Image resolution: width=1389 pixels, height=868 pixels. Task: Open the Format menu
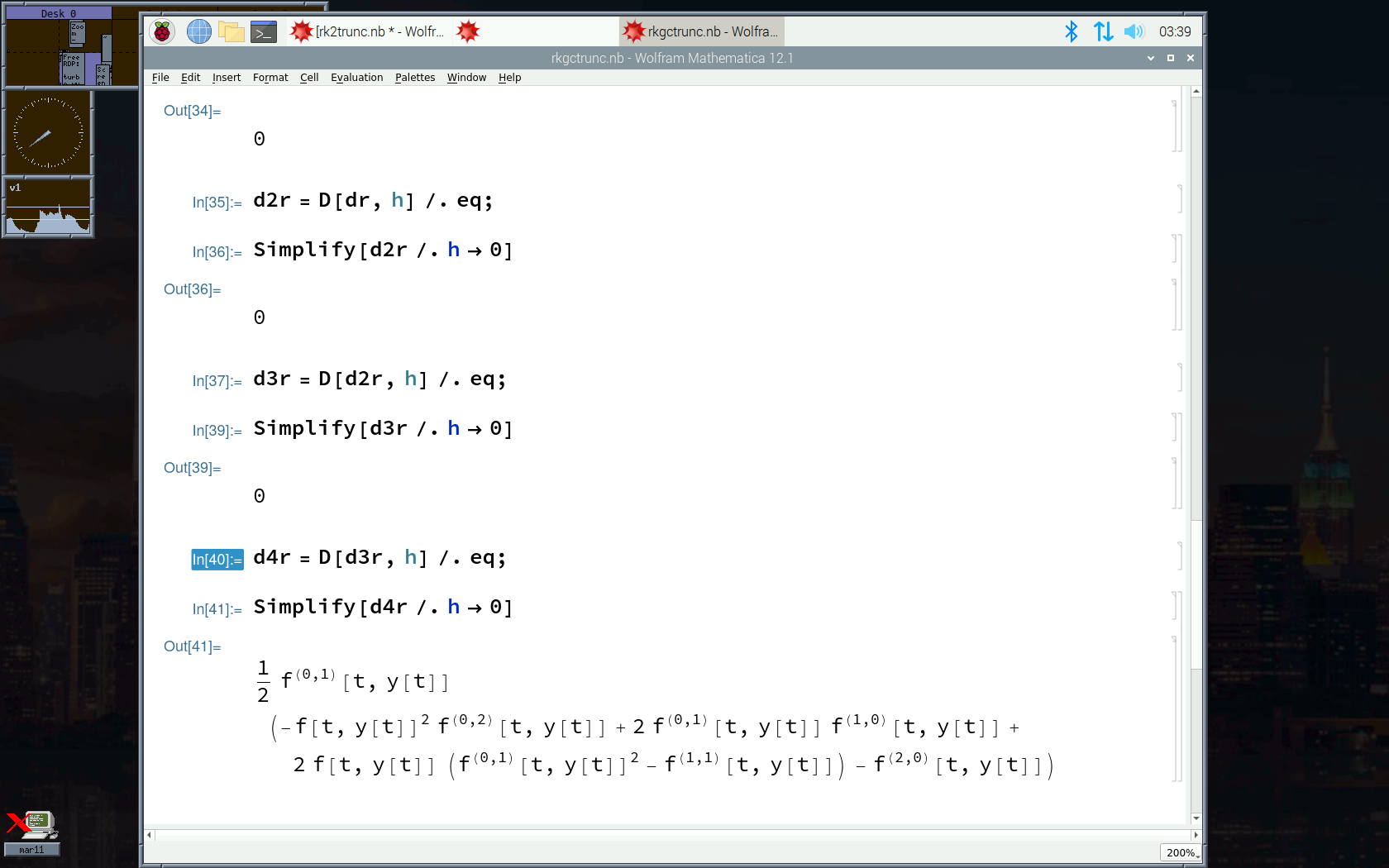click(x=270, y=78)
